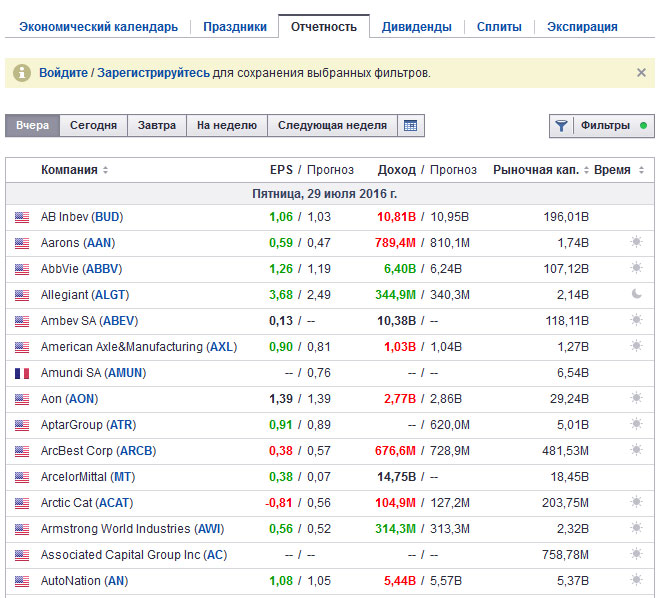Select the Сегодня time range

tap(93, 125)
